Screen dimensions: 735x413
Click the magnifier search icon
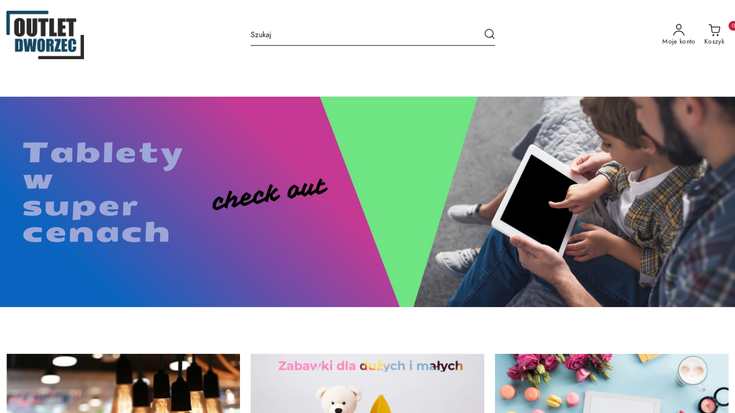[489, 34]
